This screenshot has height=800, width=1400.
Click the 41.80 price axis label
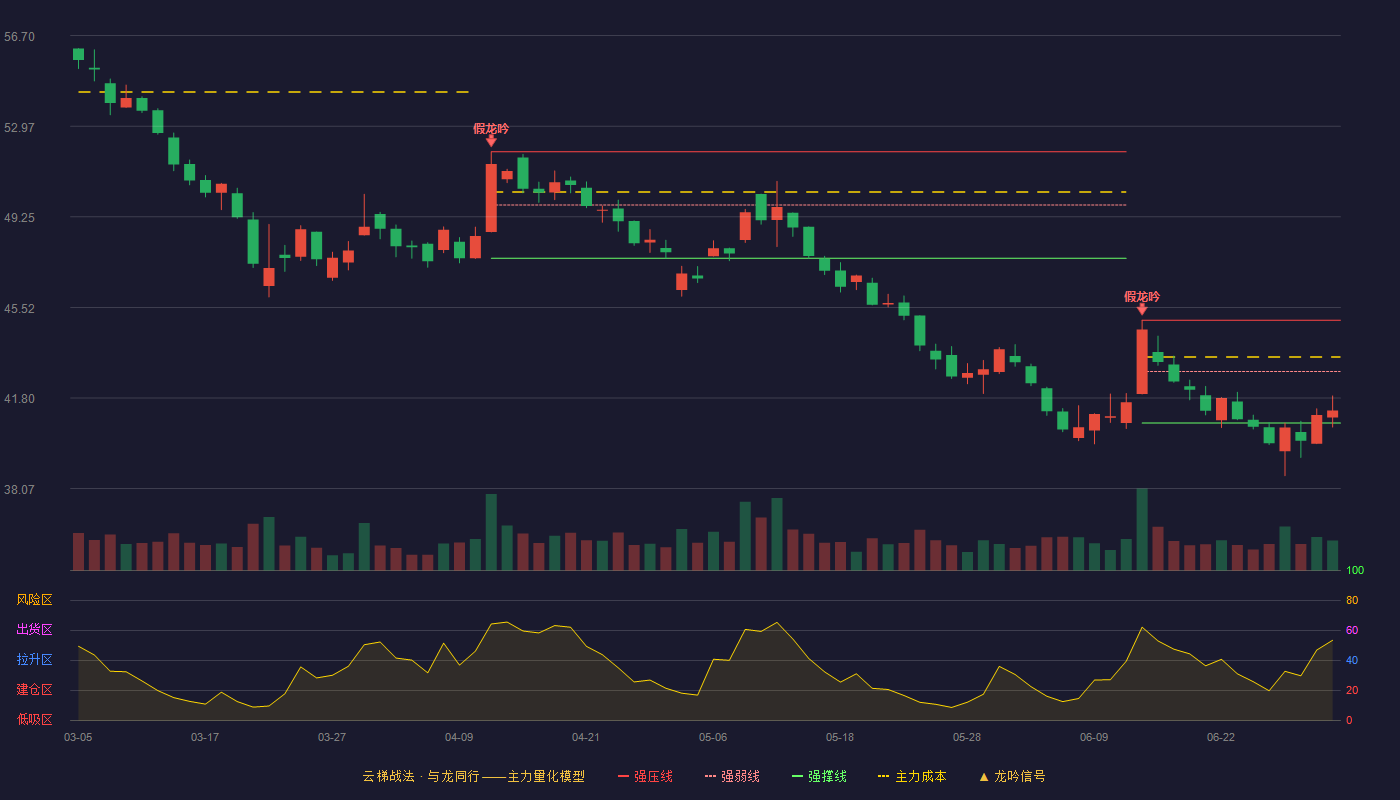(19, 399)
